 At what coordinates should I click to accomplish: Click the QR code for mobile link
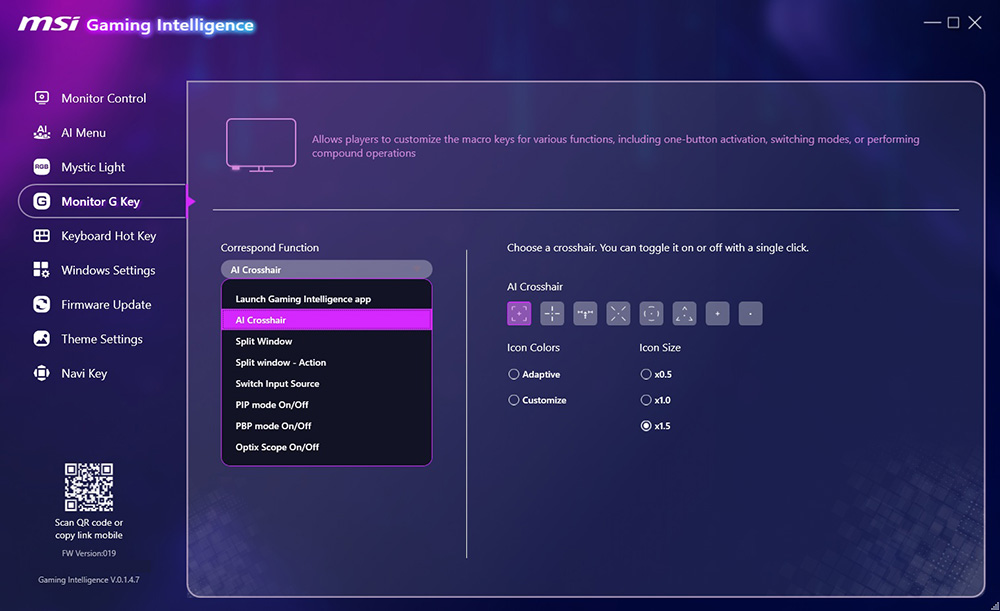click(89, 487)
